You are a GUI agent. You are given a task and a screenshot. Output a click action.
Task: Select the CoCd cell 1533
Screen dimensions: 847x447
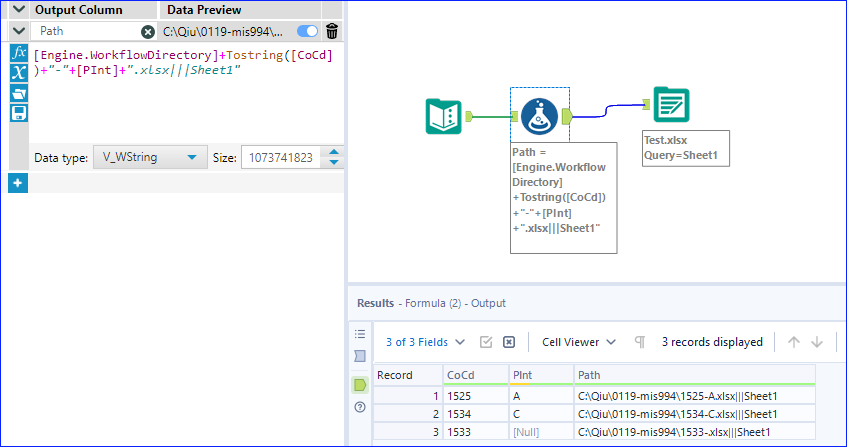pyautogui.click(x=476, y=432)
